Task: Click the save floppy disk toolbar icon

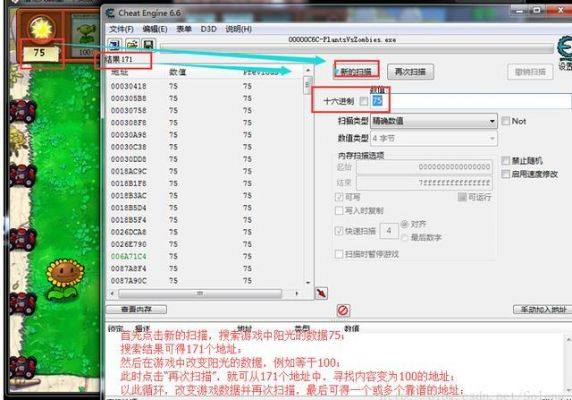Action: 148,45
